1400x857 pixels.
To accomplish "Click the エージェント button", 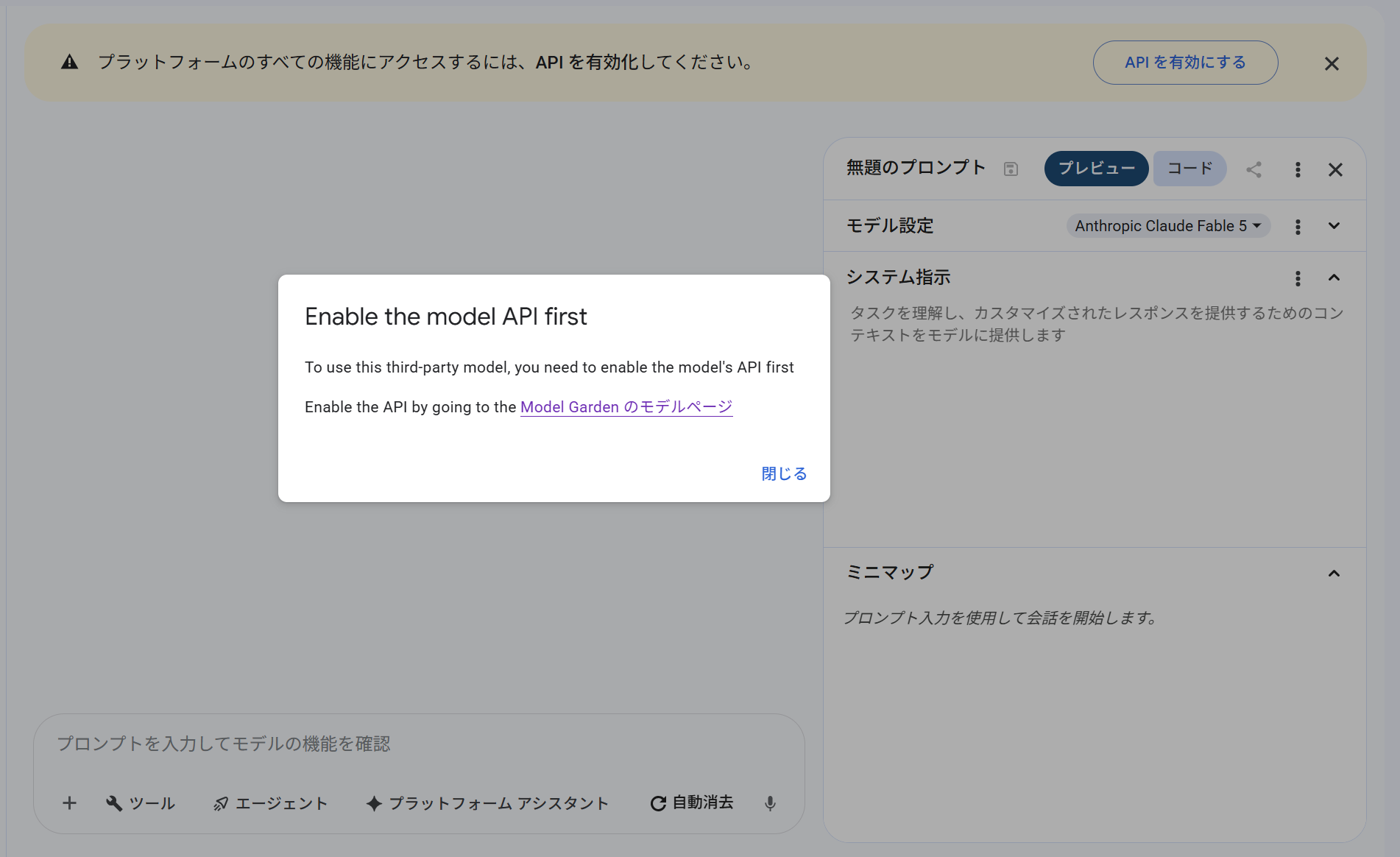I will [x=270, y=803].
